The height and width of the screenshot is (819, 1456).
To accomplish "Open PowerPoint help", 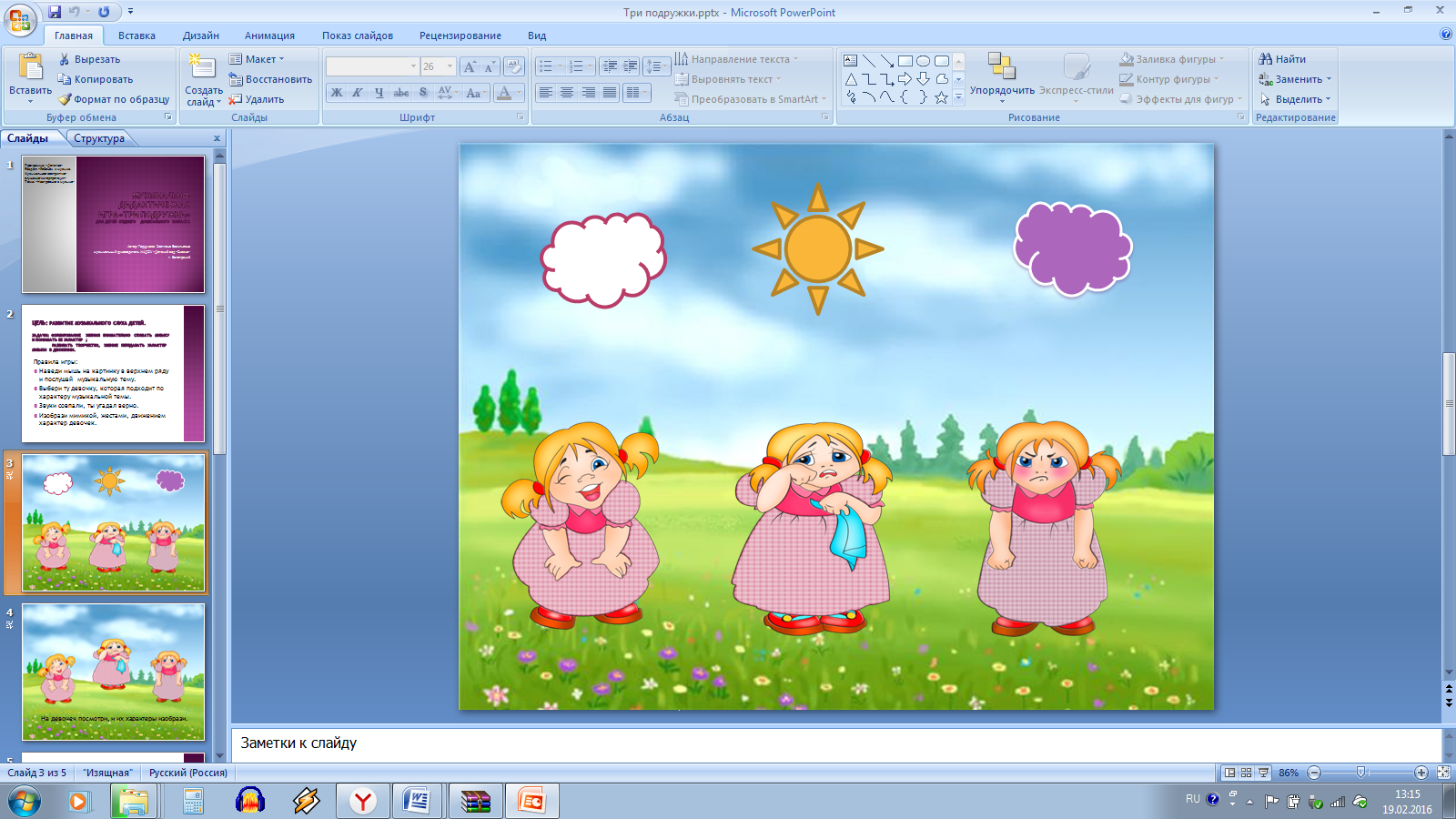I will (1446, 35).
